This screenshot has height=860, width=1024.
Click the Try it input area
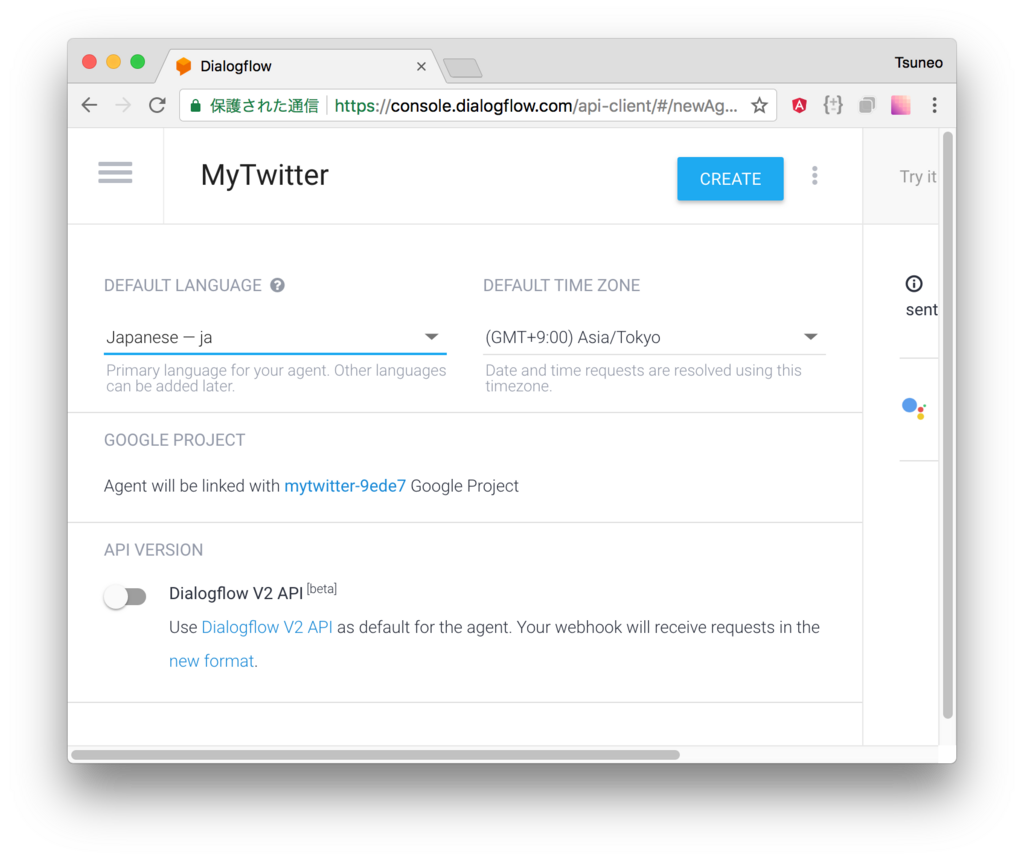coord(918,177)
